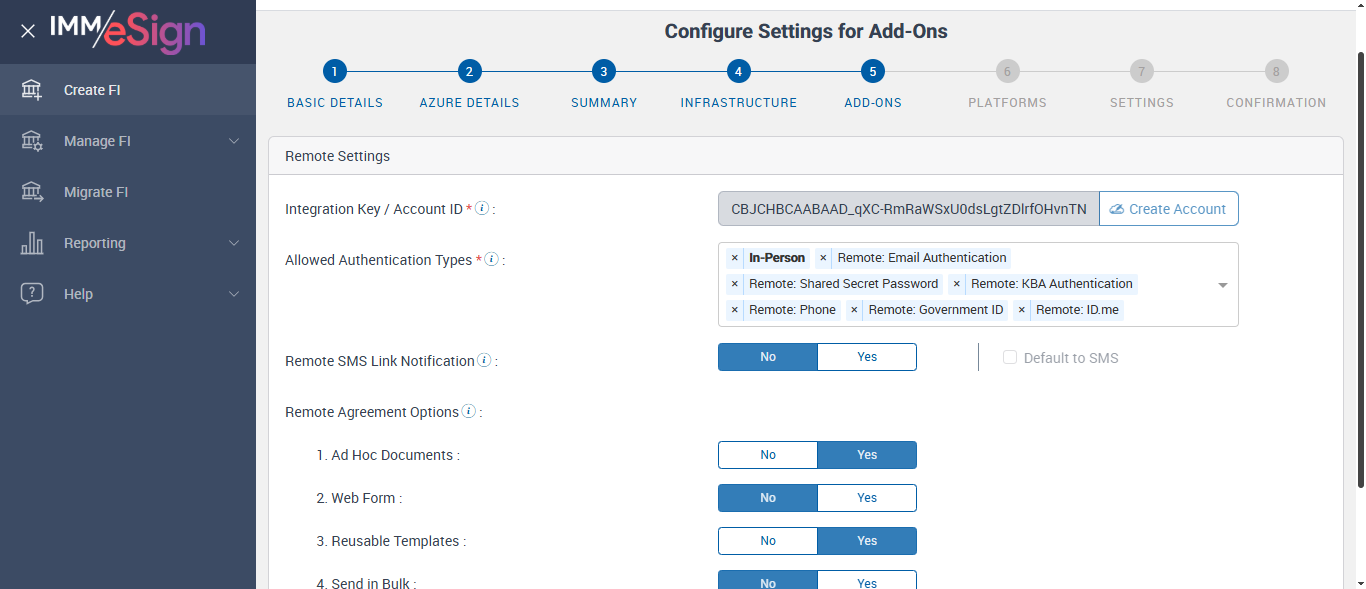Image resolution: width=1366 pixels, height=589 pixels.
Task: Click the Reporting bar chart icon
Action: (32, 243)
